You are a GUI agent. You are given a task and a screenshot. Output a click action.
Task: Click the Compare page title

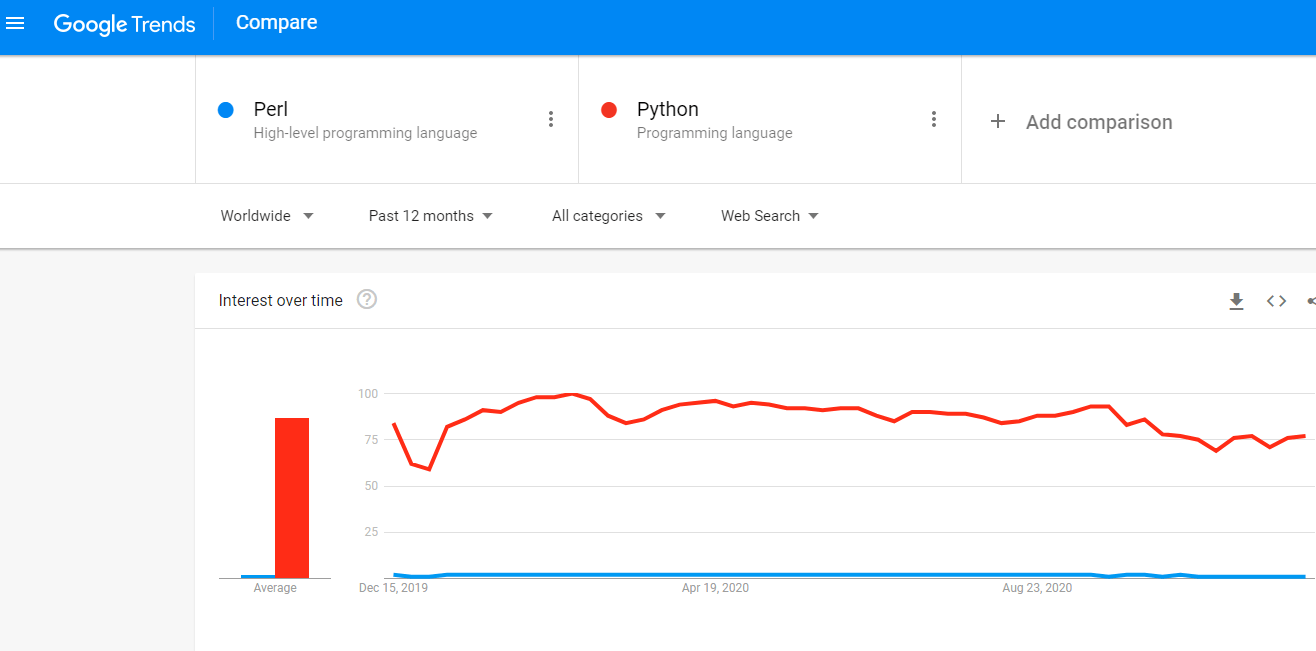(276, 23)
